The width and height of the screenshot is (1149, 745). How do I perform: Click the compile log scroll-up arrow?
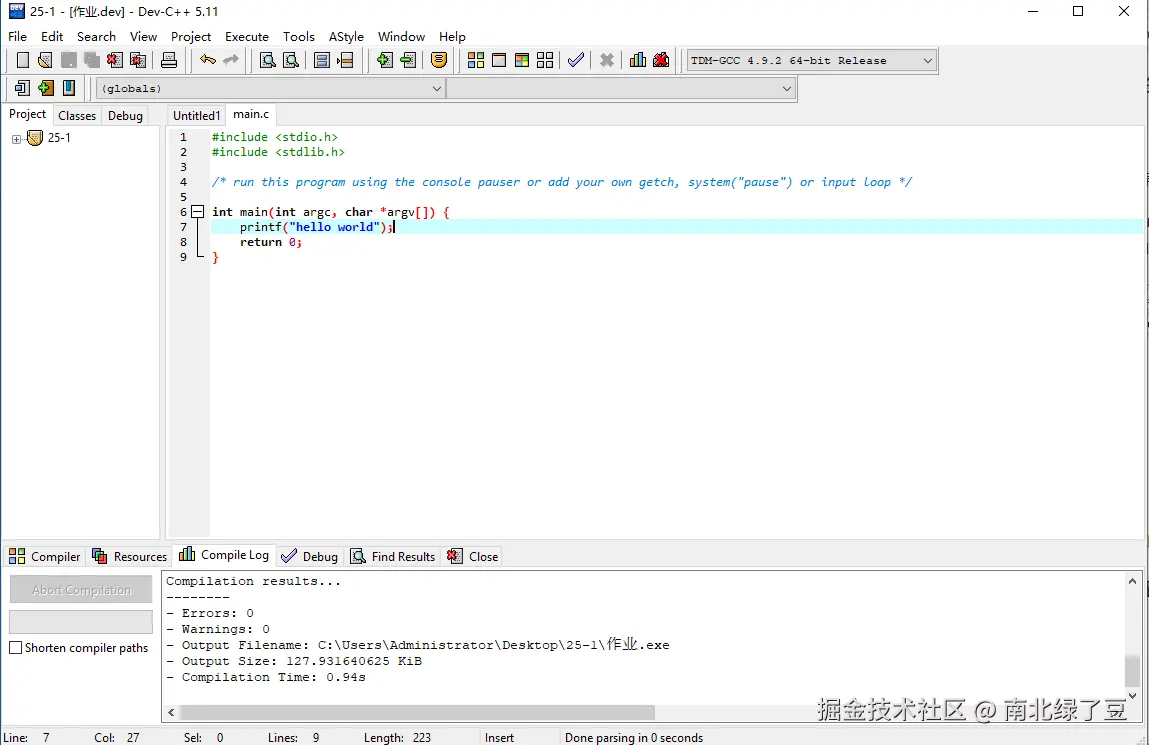tap(1132, 582)
